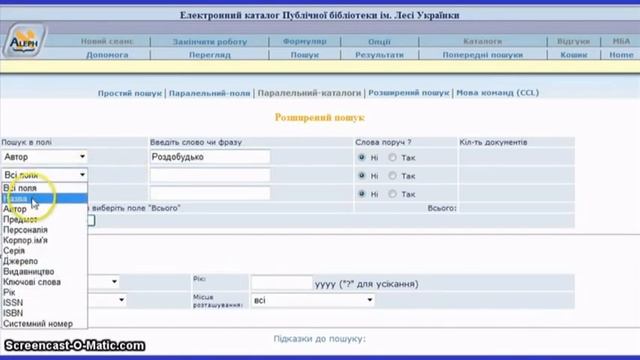Select Так radio in the Автор row
Image resolution: width=640 pixels, height=360 pixels.
[392, 157]
